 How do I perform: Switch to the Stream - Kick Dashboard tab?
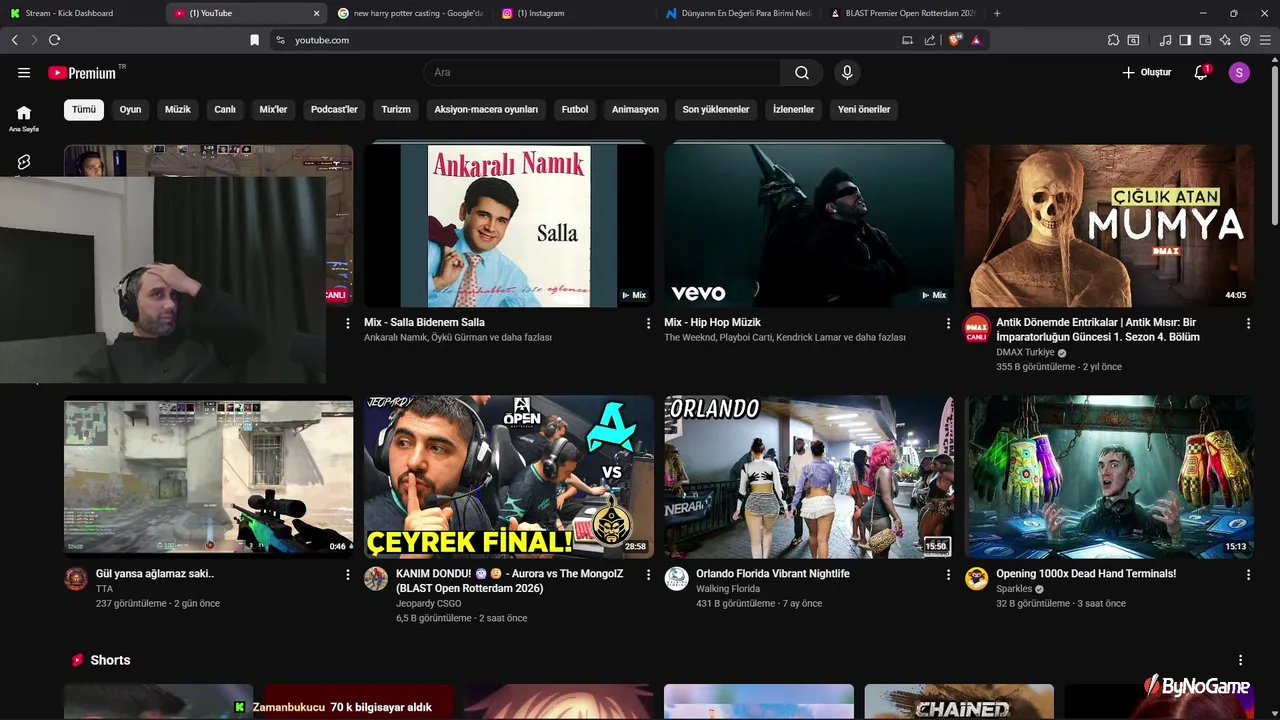pos(80,13)
